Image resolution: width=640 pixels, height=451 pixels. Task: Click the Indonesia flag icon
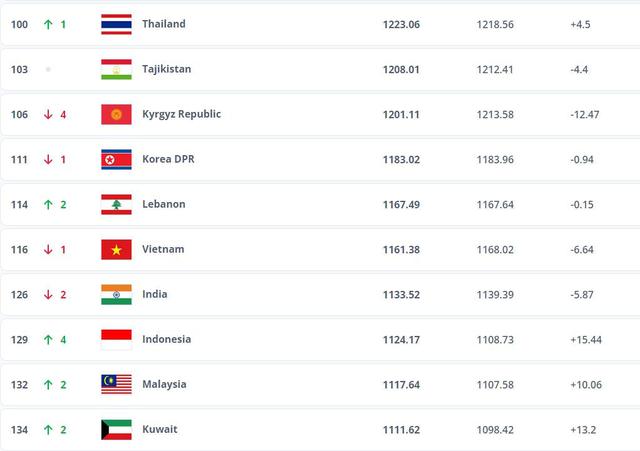pos(116,339)
